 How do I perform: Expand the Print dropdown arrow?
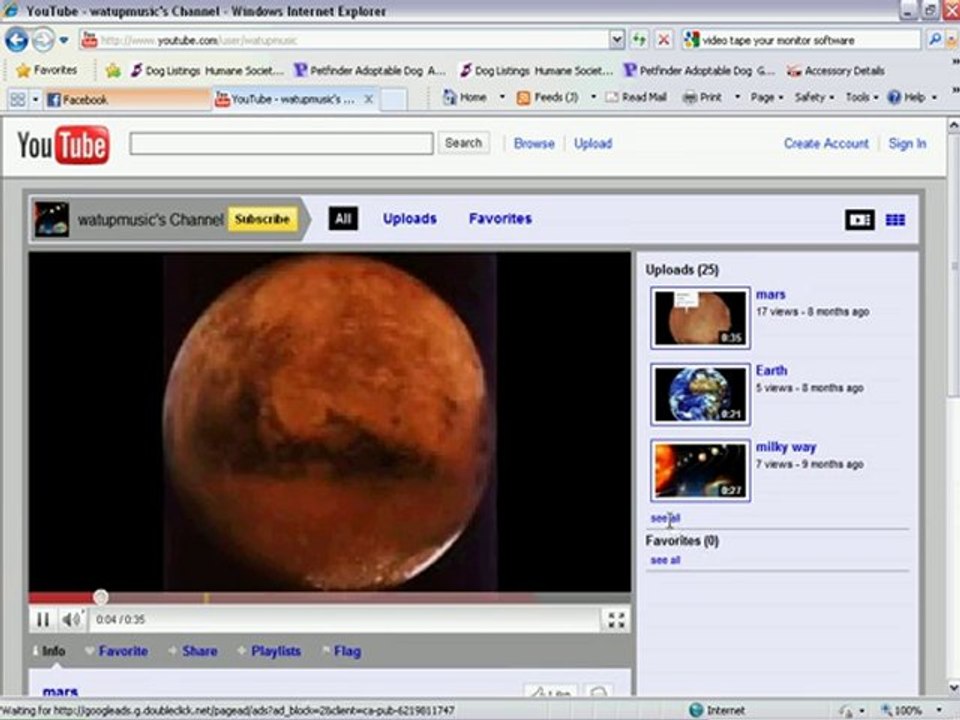[x=737, y=97]
